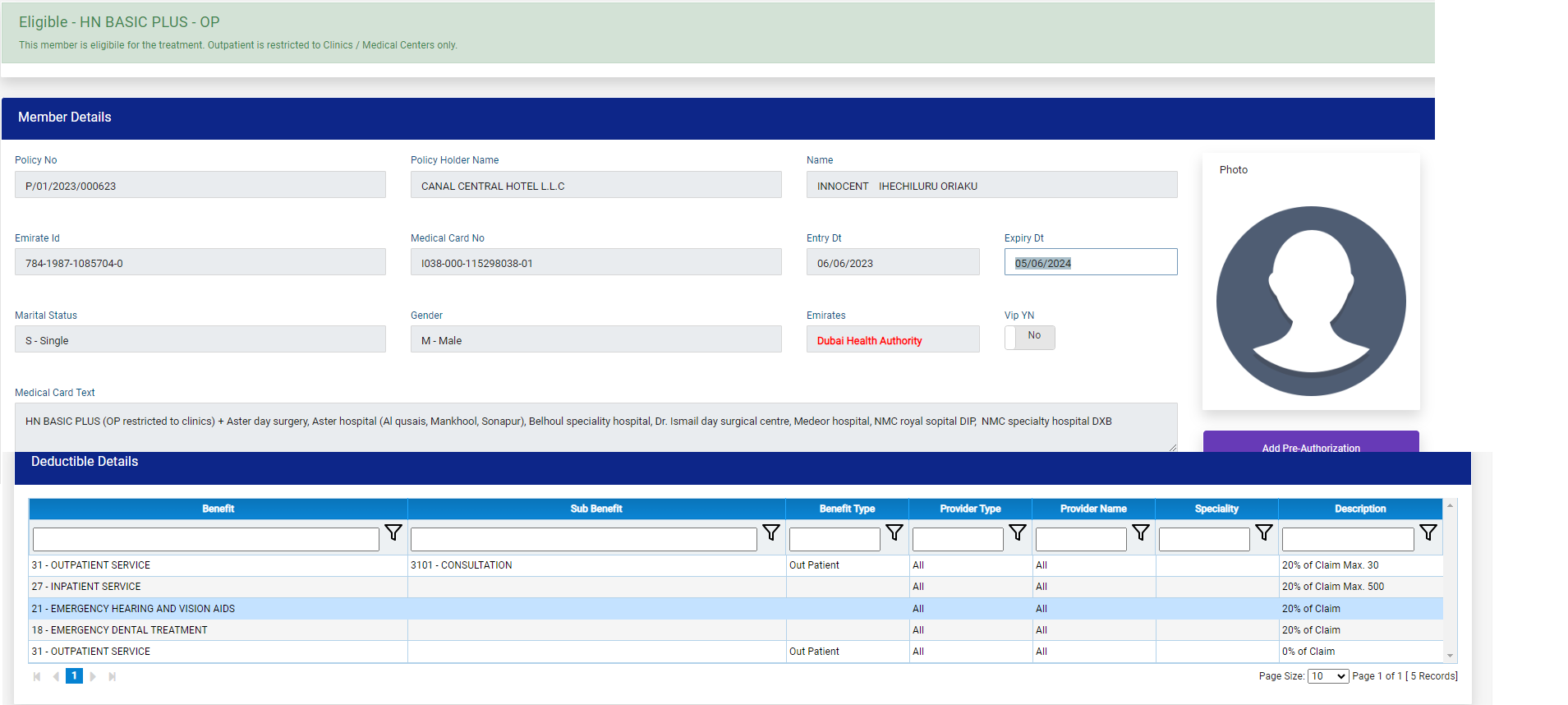Image resolution: width=1568 pixels, height=705 pixels.
Task: Click the Add Pre-Authorization button
Action: [x=1310, y=444]
